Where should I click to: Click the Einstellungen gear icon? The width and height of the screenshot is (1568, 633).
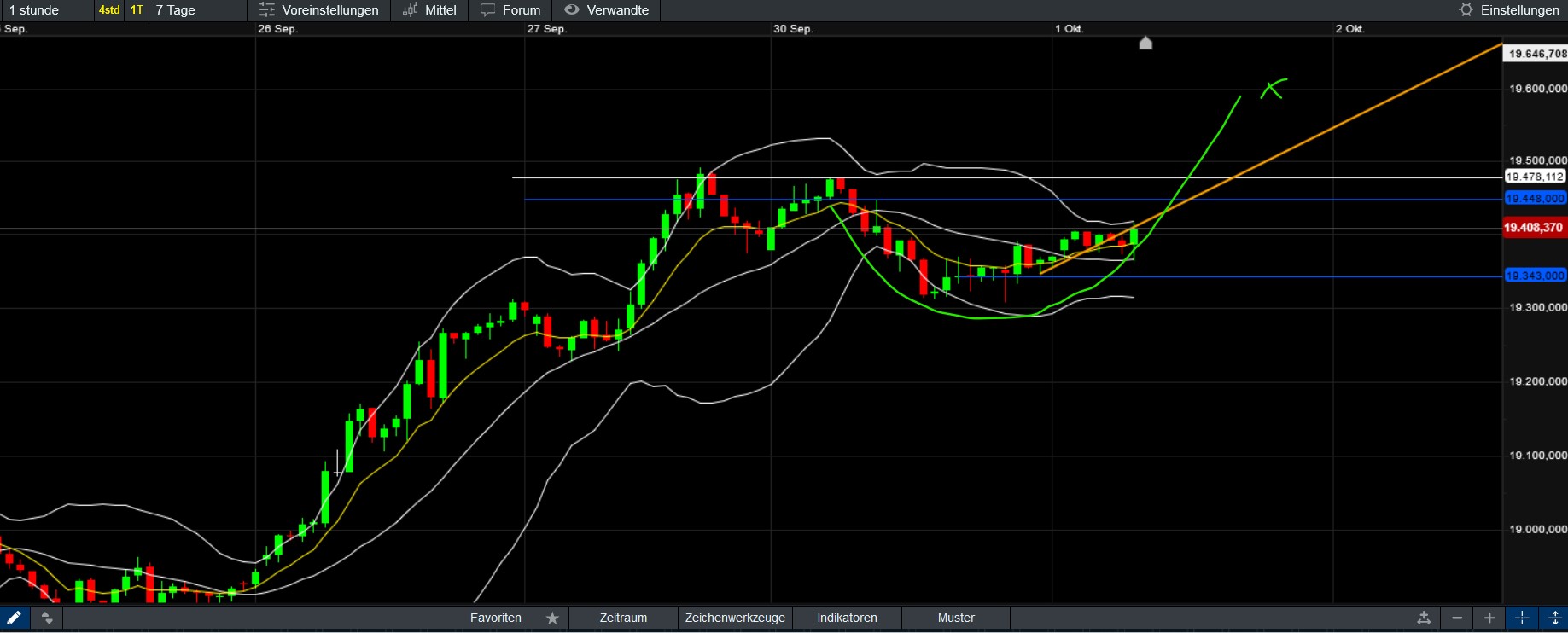click(1466, 10)
